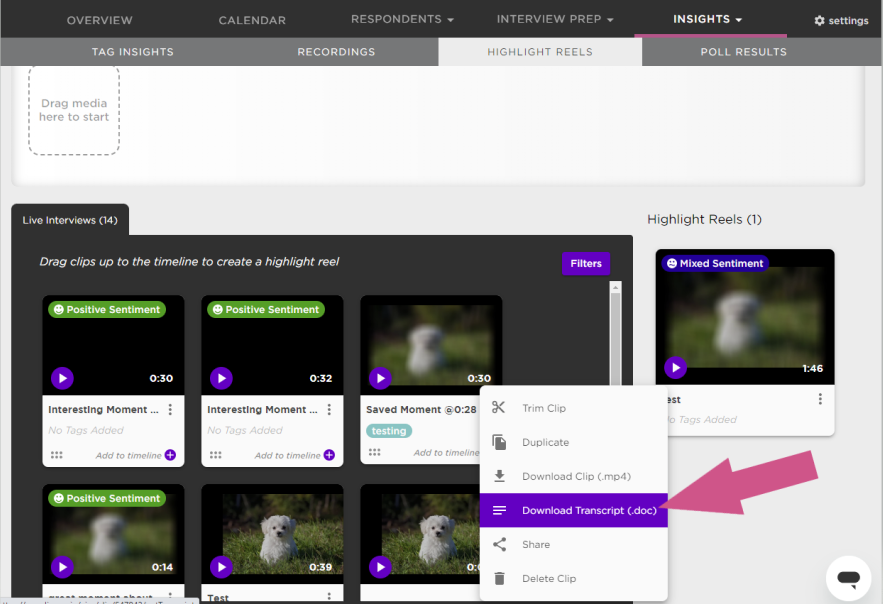The image size is (883, 604).
Task: Choose Download Clip (.mp4)
Action: pos(573,476)
